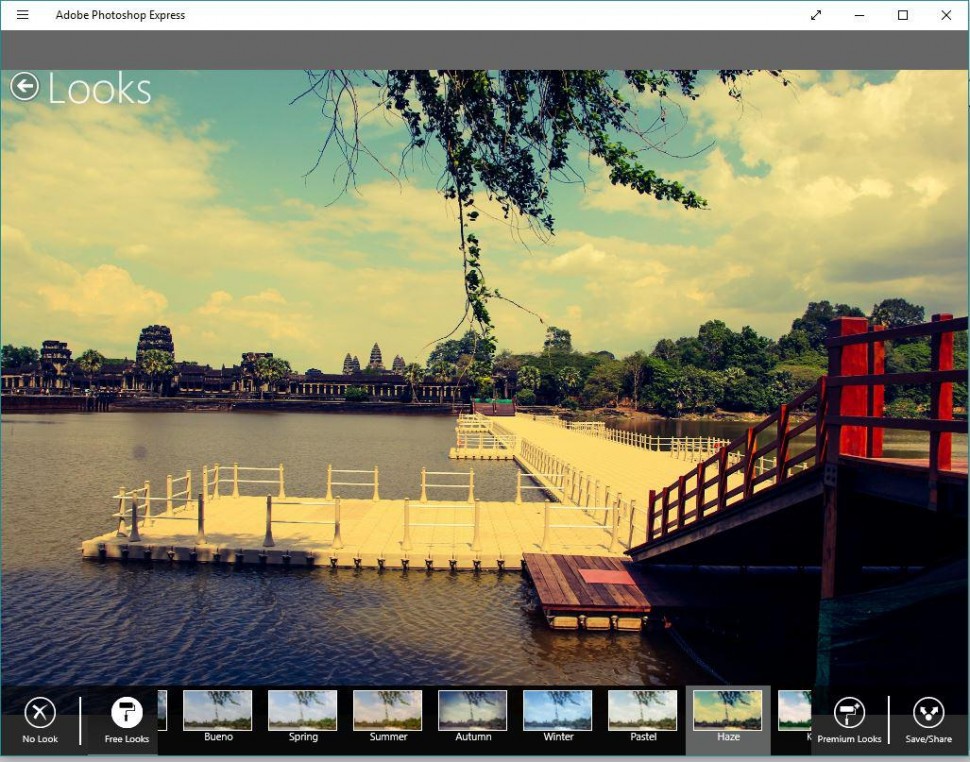Click the partially hidden look before Bueno
Screen dimensions: 970x762
click(x=162, y=711)
